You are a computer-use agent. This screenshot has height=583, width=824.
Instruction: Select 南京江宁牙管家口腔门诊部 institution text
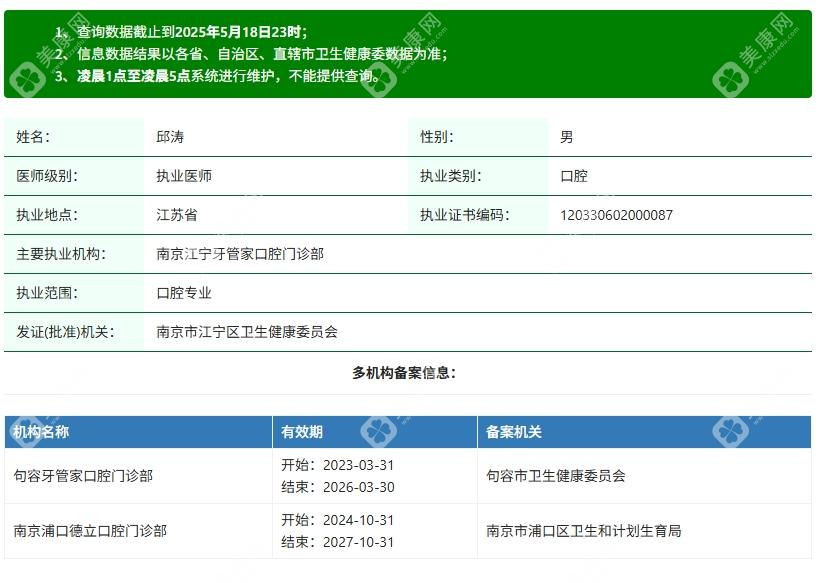coord(240,254)
